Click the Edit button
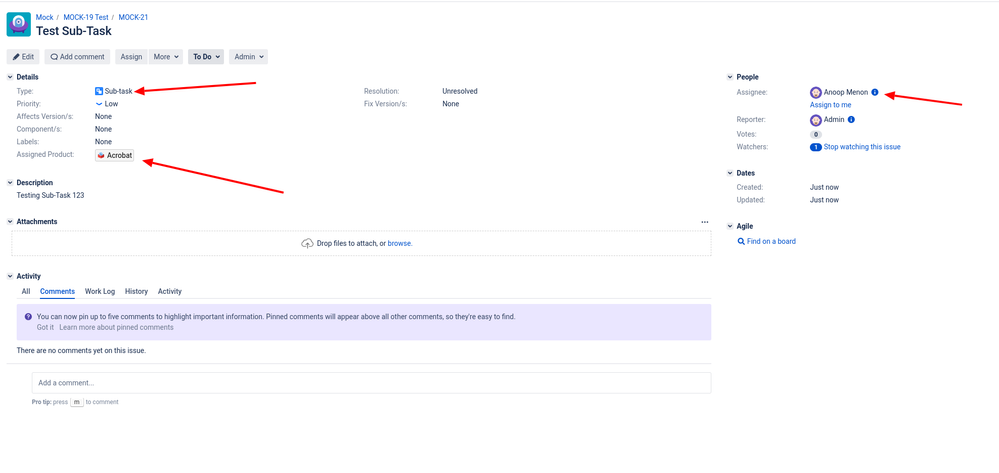The image size is (999, 473). coord(23,57)
